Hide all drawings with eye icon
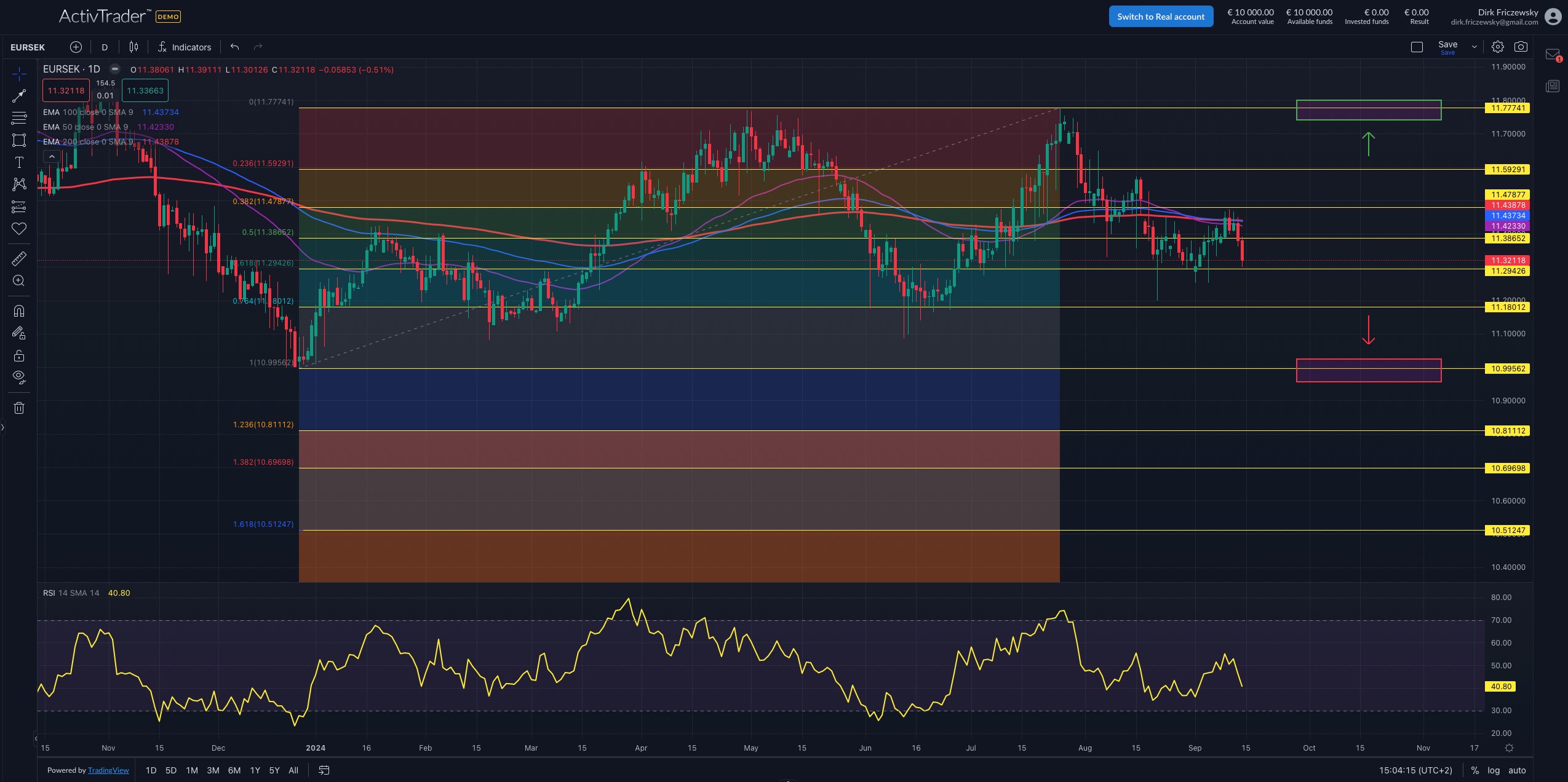This screenshot has width=1568, height=782. pos(19,377)
